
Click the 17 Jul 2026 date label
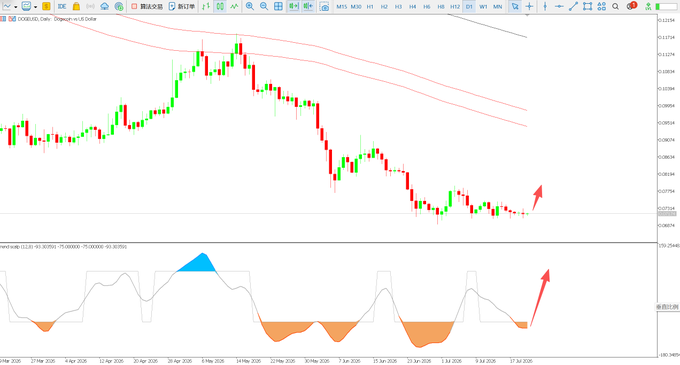coord(521,361)
